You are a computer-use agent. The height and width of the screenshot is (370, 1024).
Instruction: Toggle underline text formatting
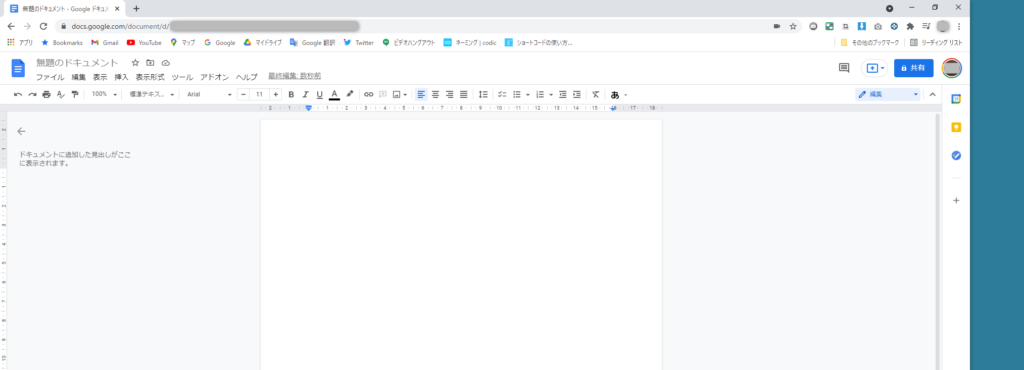click(319, 95)
